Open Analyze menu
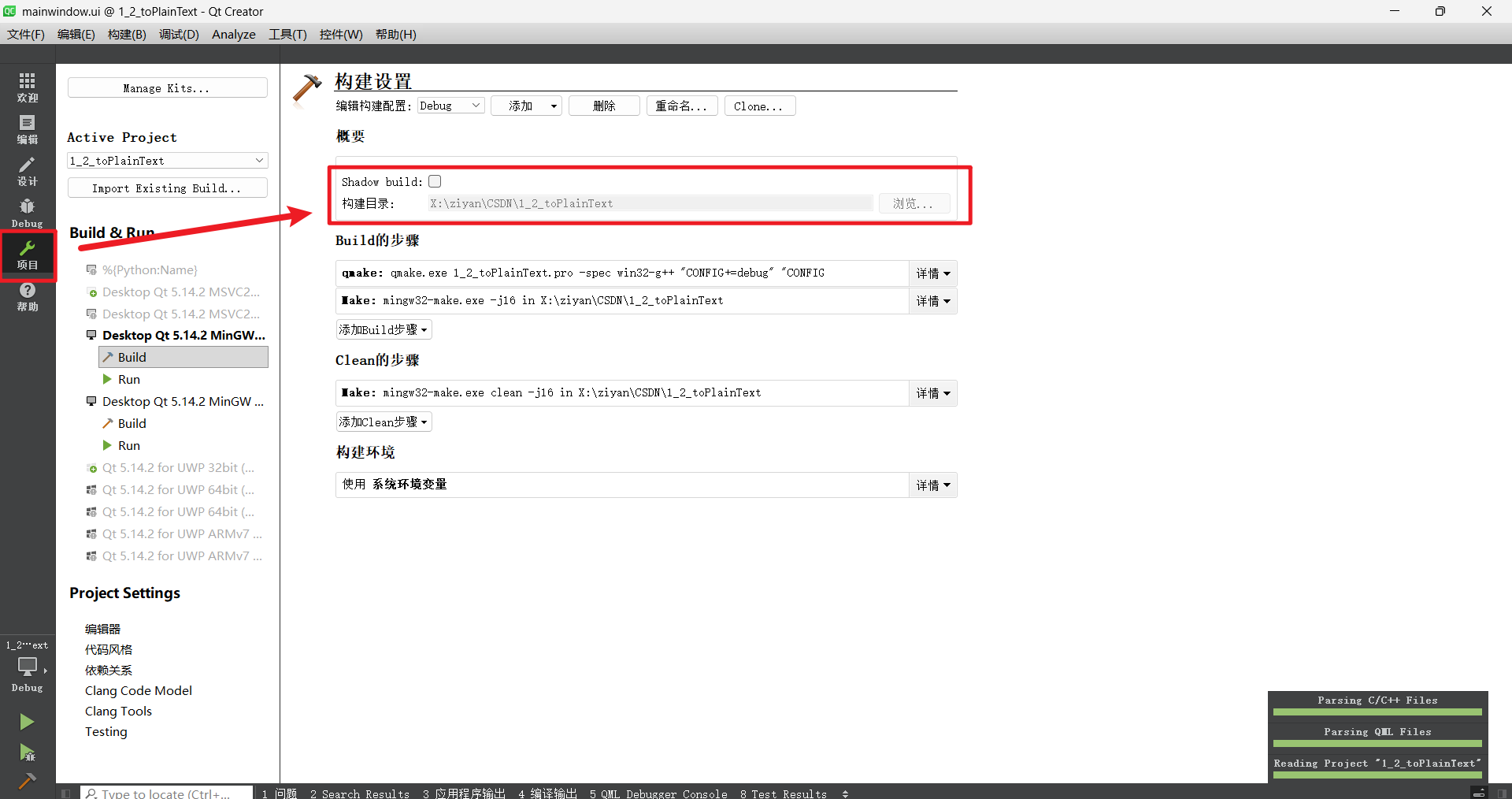The width and height of the screenshot is (1512, 799). 234,35
